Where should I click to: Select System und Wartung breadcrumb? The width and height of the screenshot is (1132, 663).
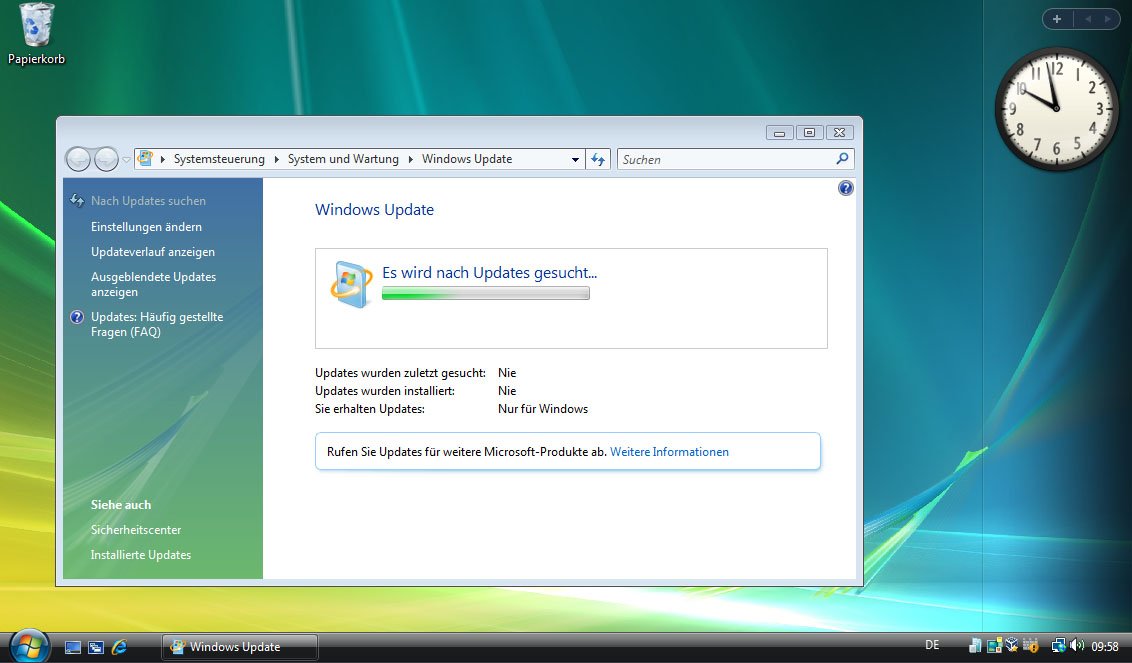[343, 159]
